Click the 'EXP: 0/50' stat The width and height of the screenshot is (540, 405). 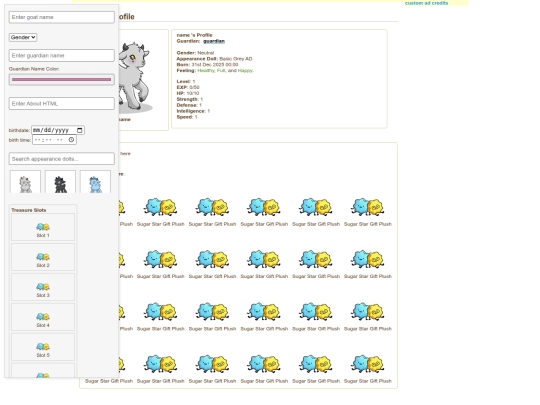point(188,87)
